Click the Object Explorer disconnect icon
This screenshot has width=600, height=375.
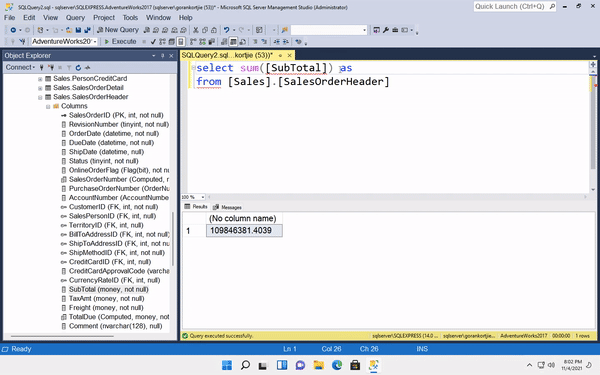(51, 68)
